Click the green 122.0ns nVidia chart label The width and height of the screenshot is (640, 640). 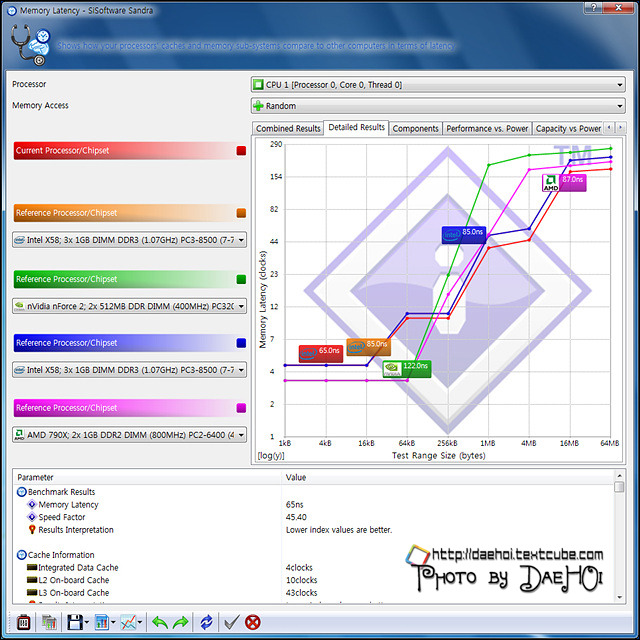[x=407, y=369]
